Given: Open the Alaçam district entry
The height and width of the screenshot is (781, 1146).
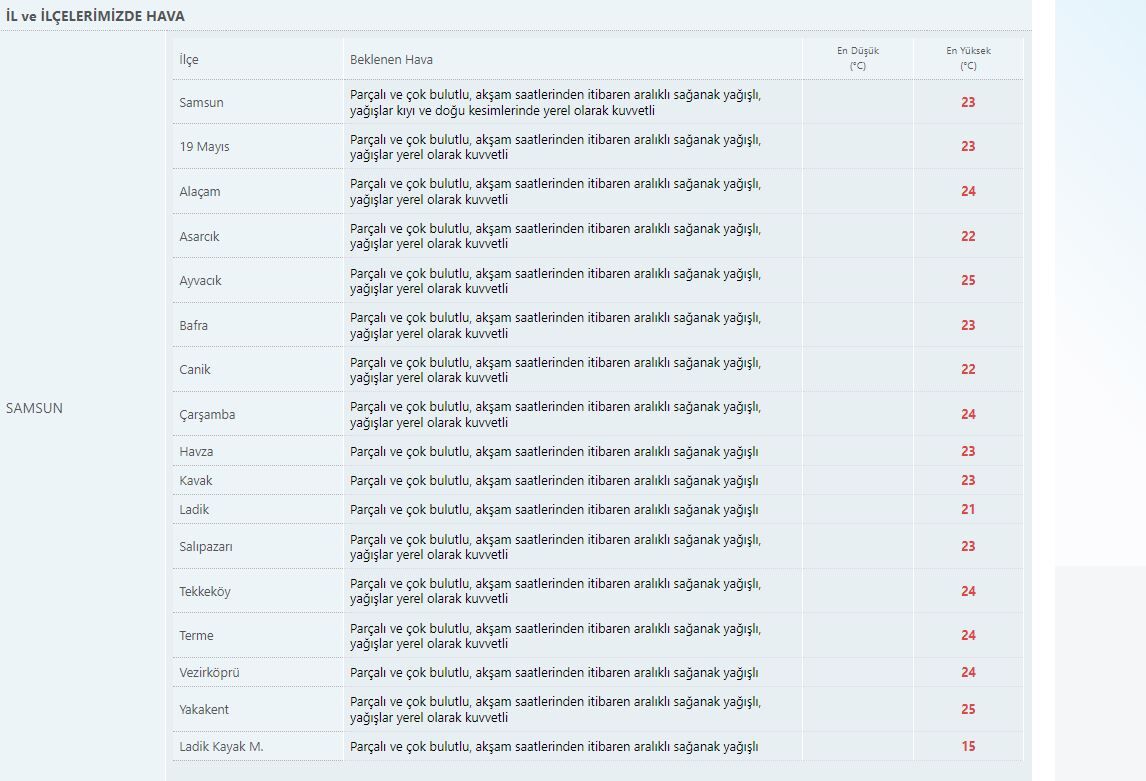Looking at the screenshot, I should pyautogui.click(x=200, y=192).
